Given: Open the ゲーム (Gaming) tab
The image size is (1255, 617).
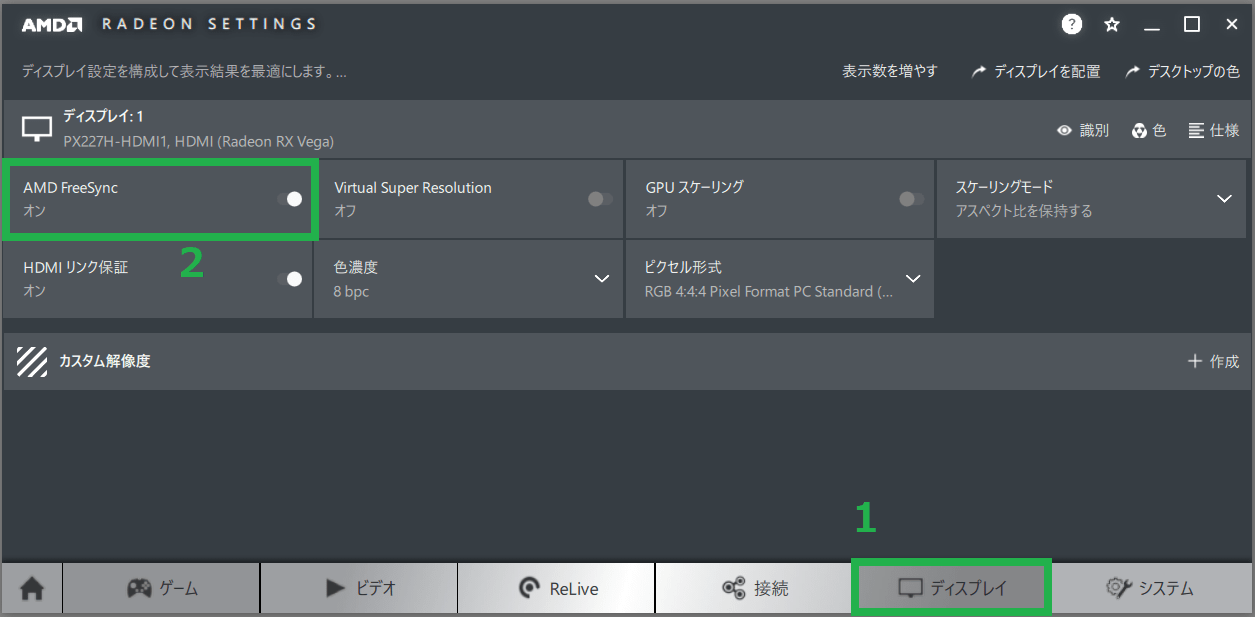Looking at the screenshot, I should [161, 588].
